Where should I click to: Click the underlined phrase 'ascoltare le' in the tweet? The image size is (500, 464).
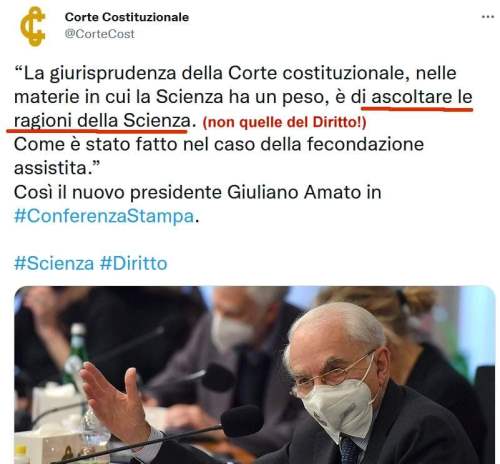tap(422, 97)
